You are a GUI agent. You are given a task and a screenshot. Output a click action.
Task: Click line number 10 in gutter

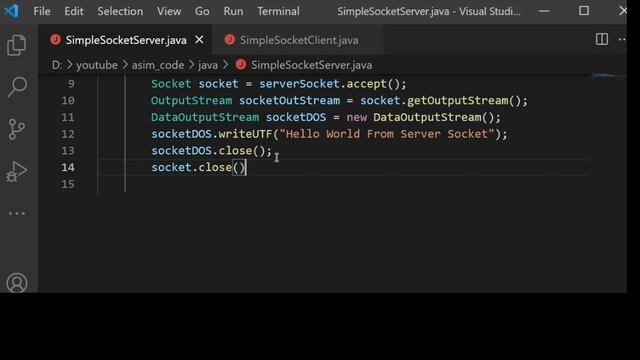[x=68, y=100]
